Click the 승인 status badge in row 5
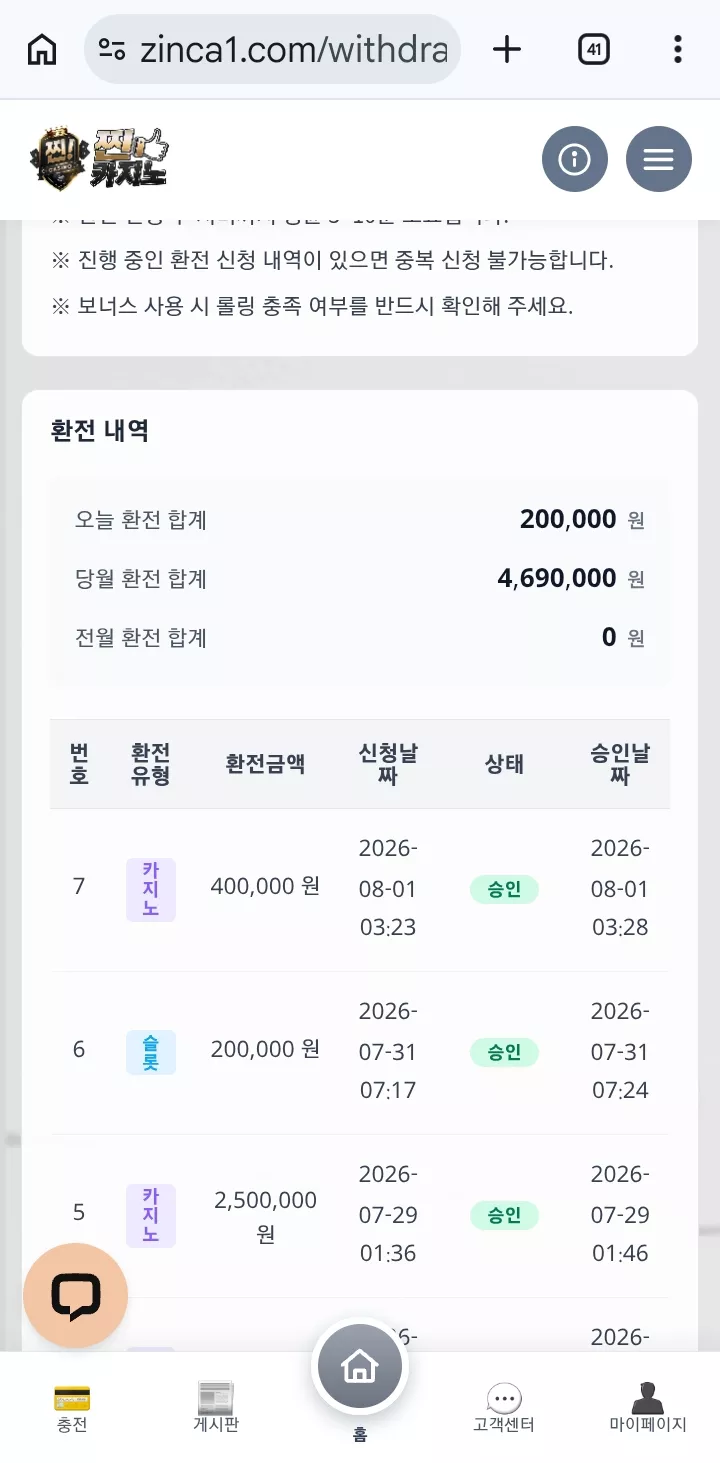 point(504,1216)
